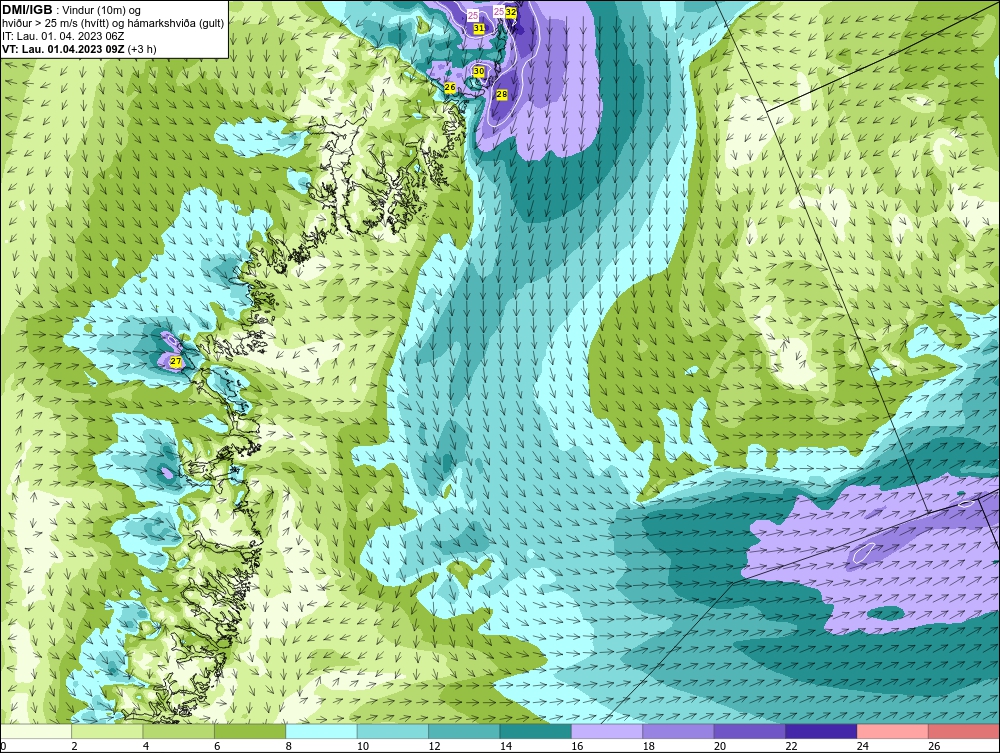This screenshot has height=753, width=1000.
Task: Pick the 8–10 m/s light cyan legend swatch
Action: coord(321,731)
